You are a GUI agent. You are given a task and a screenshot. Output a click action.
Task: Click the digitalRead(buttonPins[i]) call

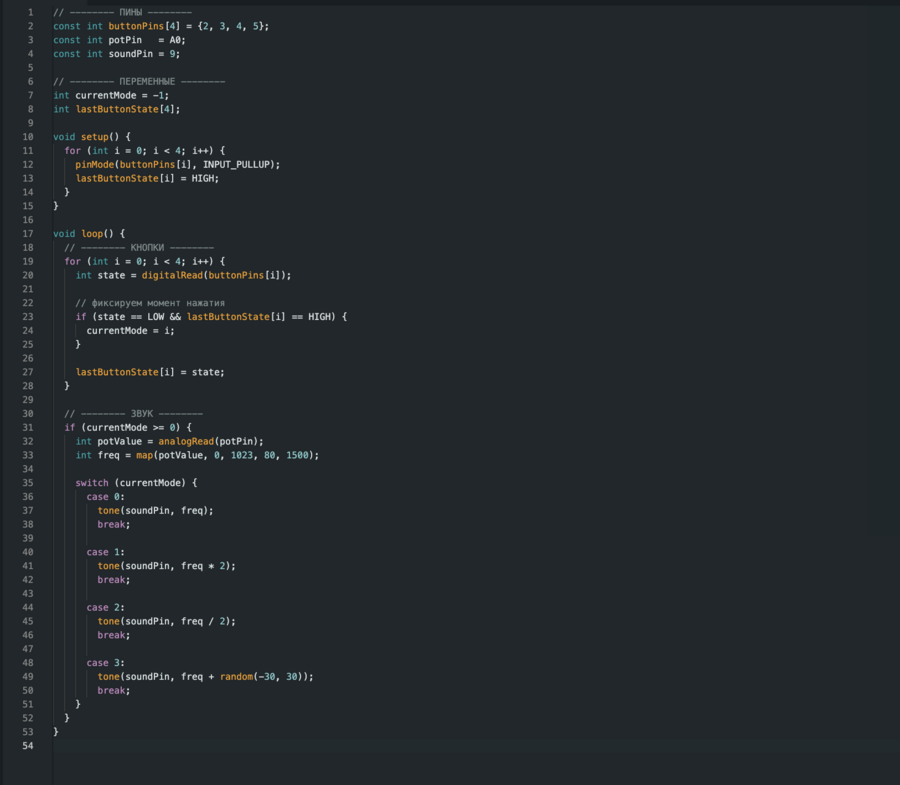[x=215, y=275]
